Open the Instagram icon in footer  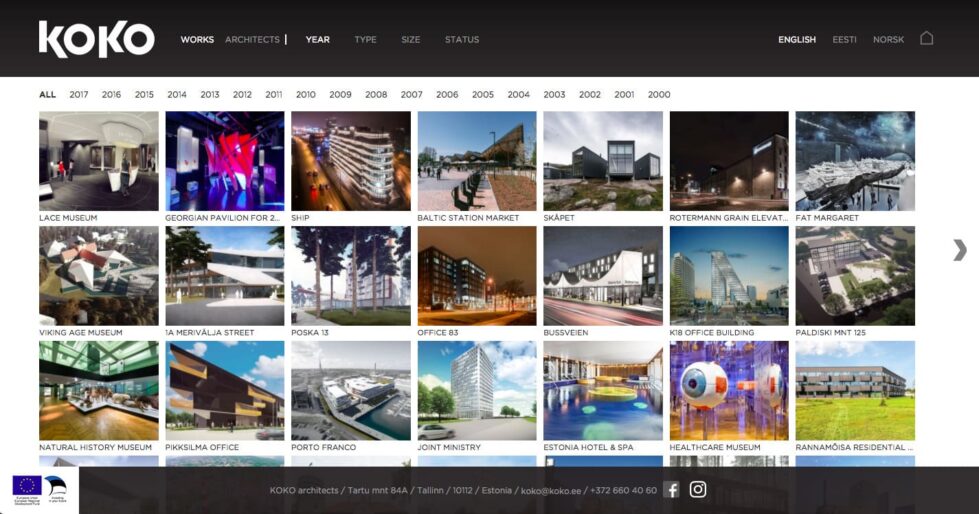point(698,490)
